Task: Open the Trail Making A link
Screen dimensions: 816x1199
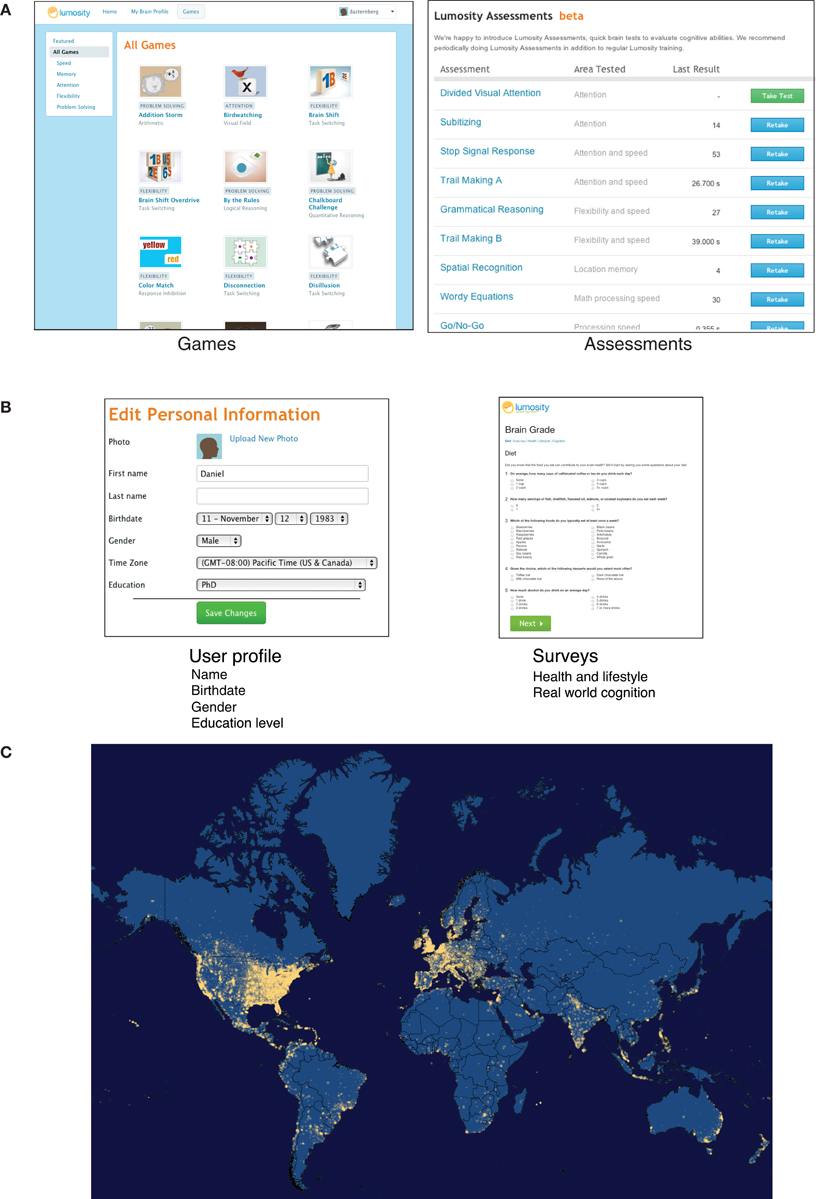Action: tap(471, 180)
